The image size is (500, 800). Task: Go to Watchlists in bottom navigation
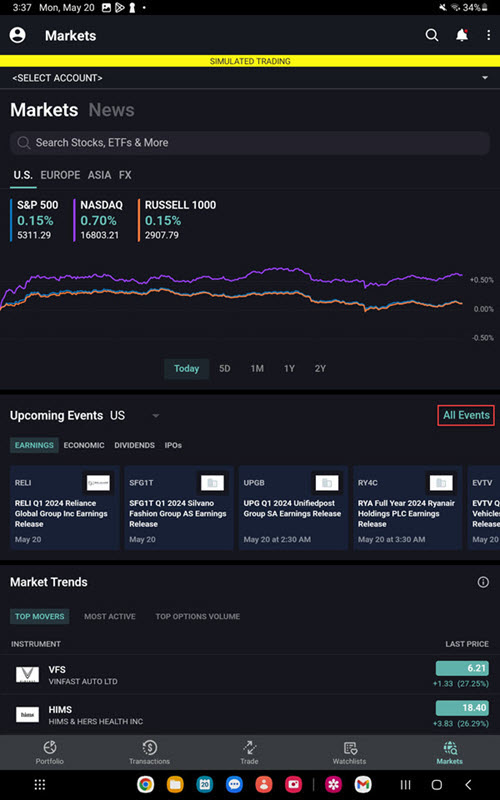pos(349,753)
